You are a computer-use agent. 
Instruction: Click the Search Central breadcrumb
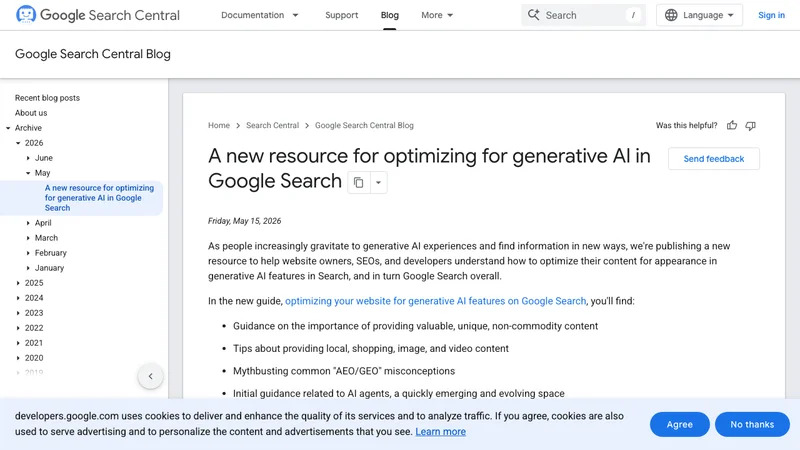coord(272,126)
